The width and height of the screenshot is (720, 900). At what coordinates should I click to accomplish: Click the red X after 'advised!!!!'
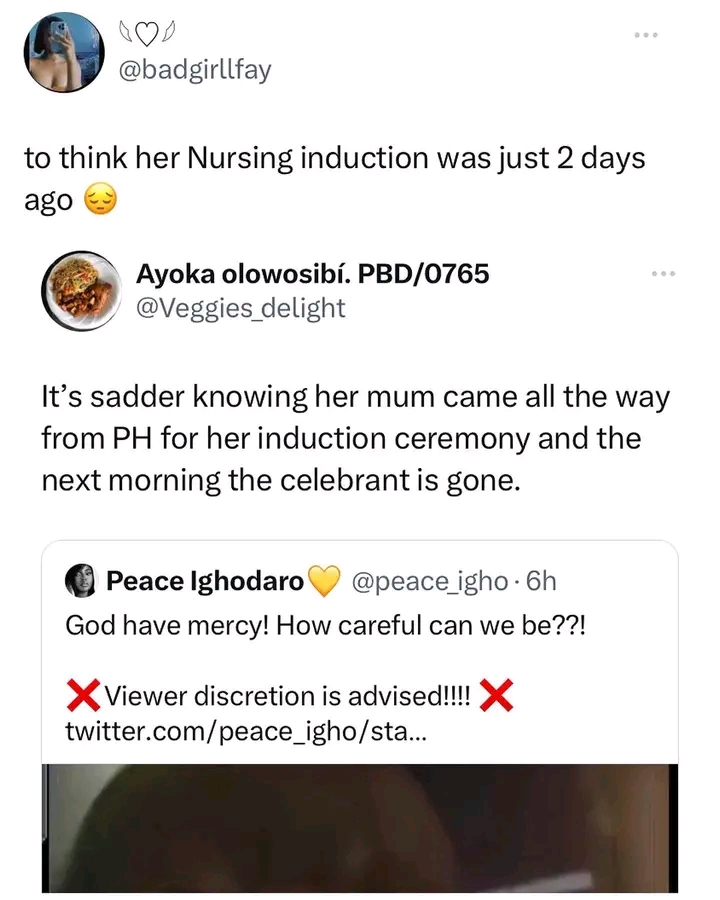pyautogui.click(x=497, y=694)
